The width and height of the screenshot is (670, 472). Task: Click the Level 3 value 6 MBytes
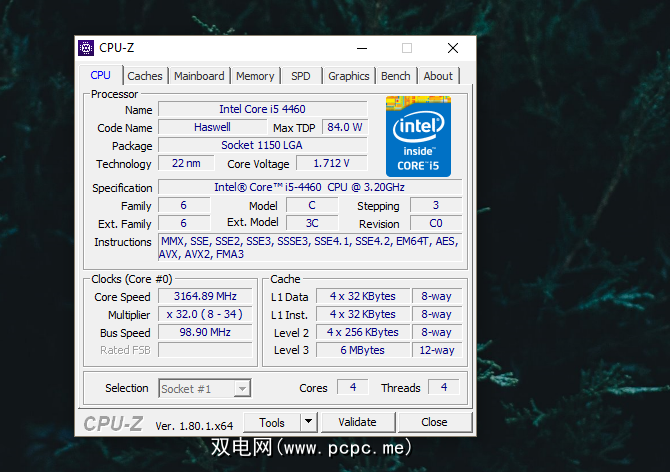click(363, 350)
